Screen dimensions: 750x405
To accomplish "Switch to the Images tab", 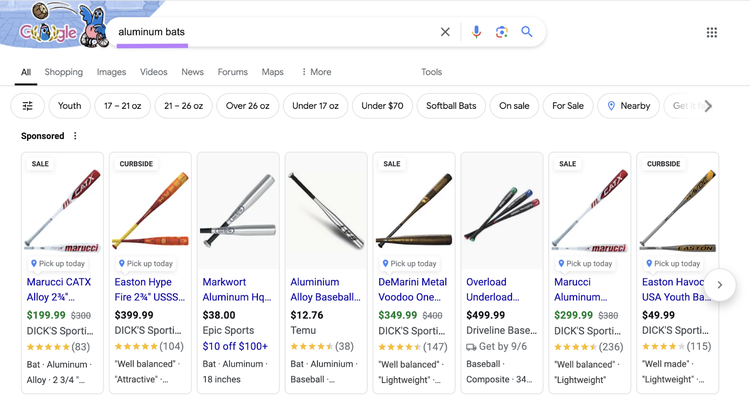I will pyautogui.click(x=111, y=72).
